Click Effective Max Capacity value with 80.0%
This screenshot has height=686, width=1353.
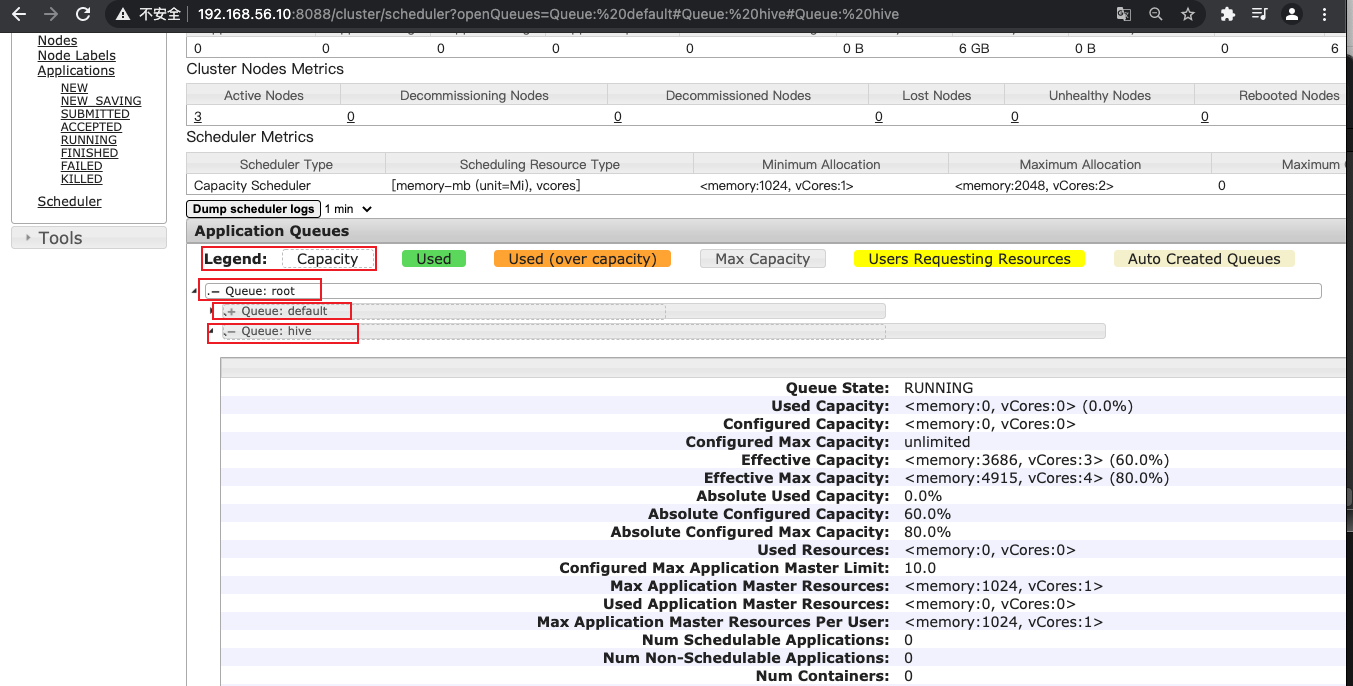tap(1036, 478)
